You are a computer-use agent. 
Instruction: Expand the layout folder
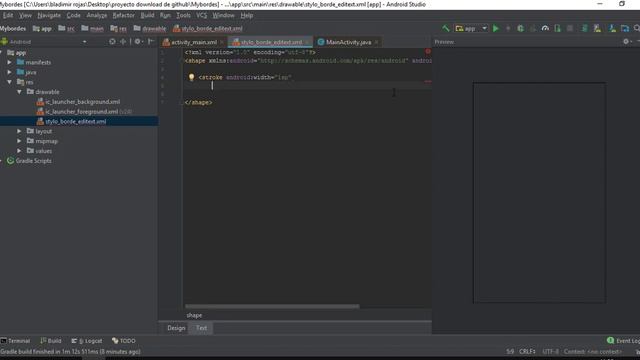pos(19,131)
